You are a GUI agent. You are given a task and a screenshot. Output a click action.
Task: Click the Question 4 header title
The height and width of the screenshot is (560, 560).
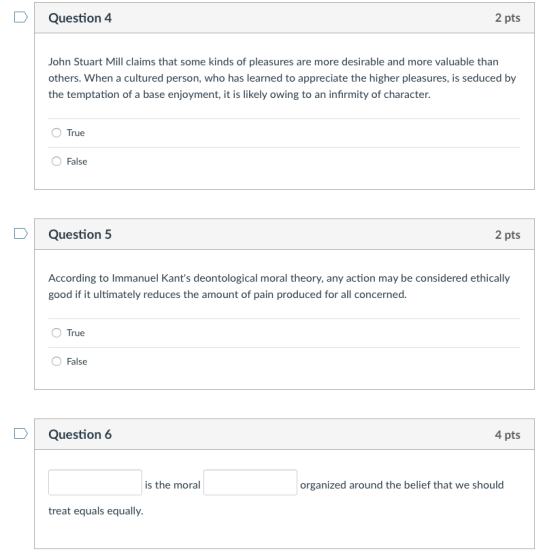coord(80,18)
